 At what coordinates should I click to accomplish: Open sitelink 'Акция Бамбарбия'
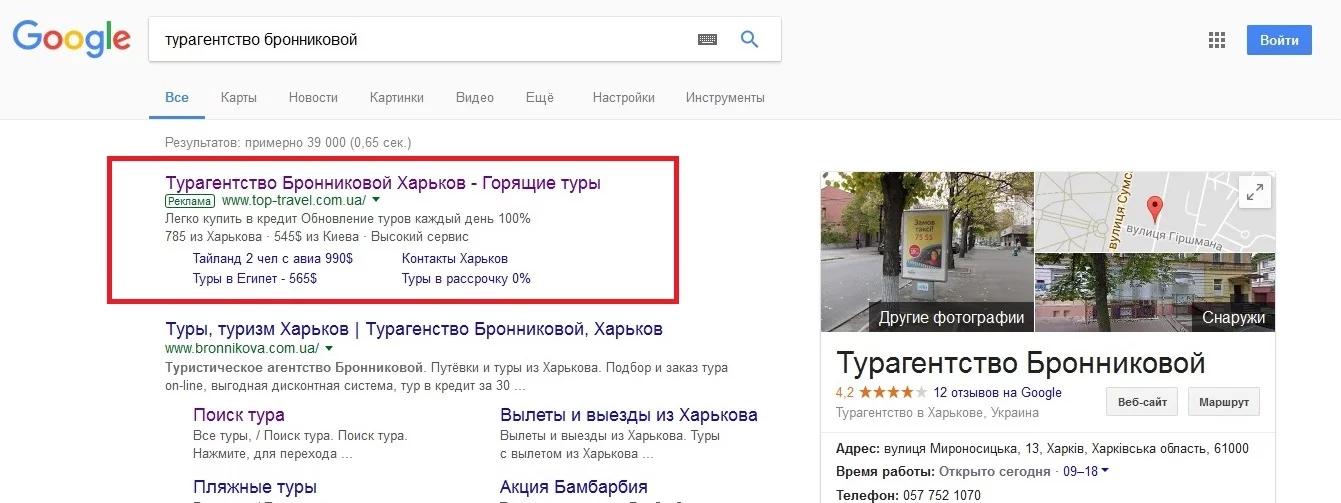pos(574,488)
